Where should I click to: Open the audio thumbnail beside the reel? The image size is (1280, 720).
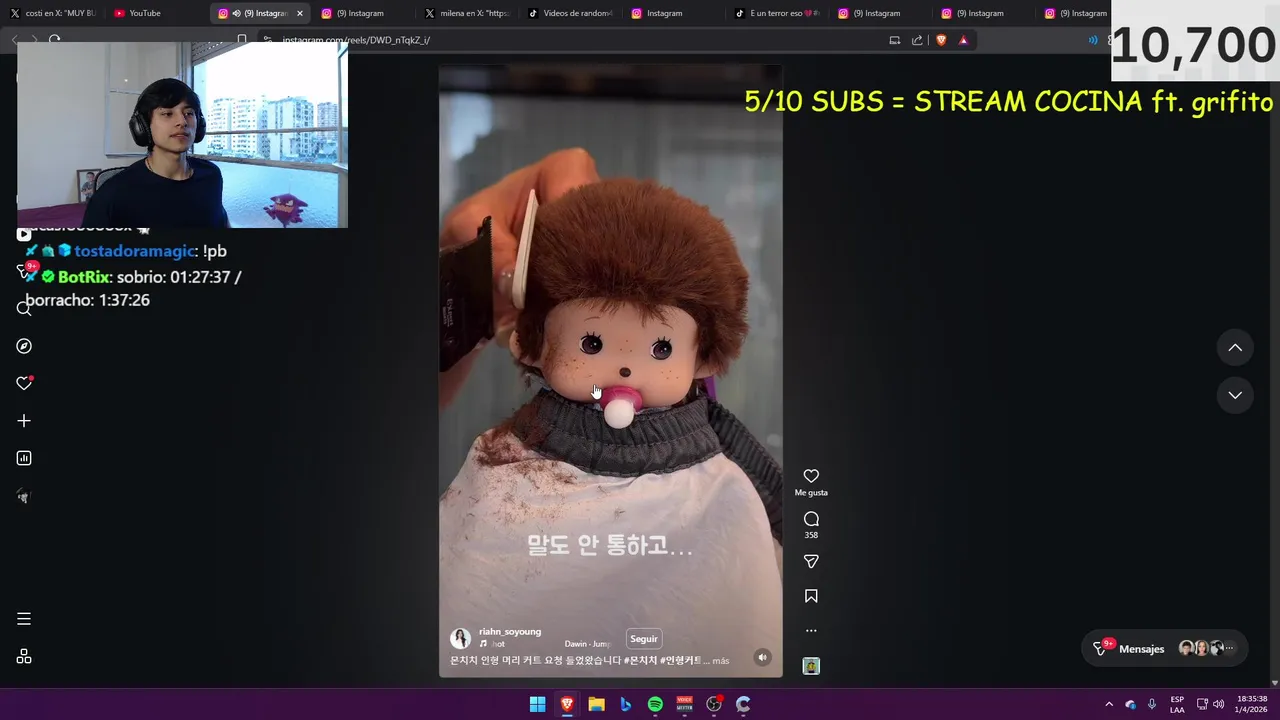pyautogui.click(x=811, y=666)
